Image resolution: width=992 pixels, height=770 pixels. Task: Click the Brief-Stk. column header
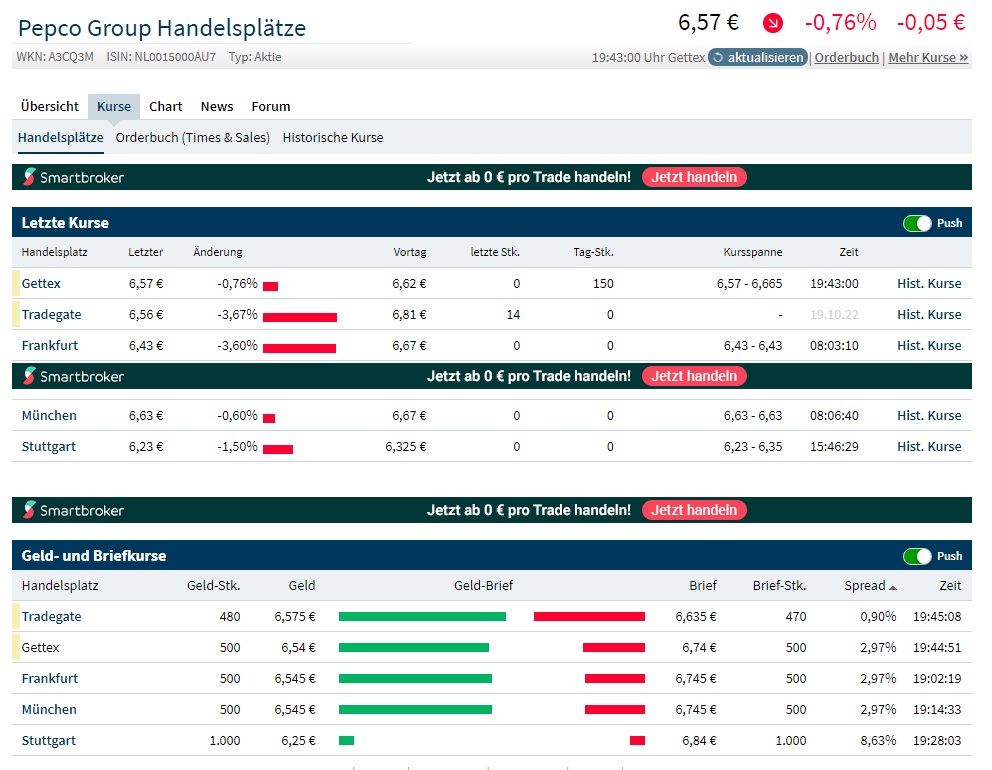click(779, 585)
